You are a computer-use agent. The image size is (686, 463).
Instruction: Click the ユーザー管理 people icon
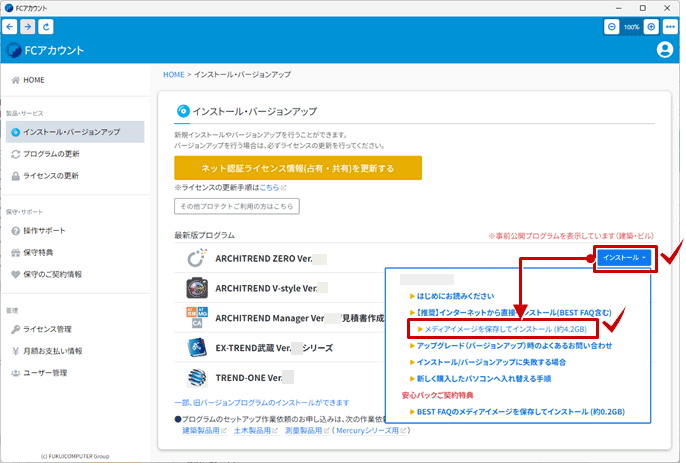tap(16, 373)
